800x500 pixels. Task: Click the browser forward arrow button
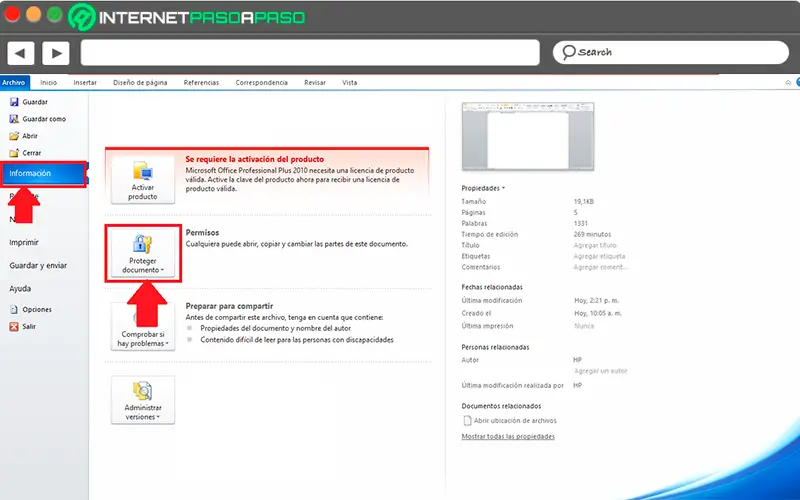point(56,53)
